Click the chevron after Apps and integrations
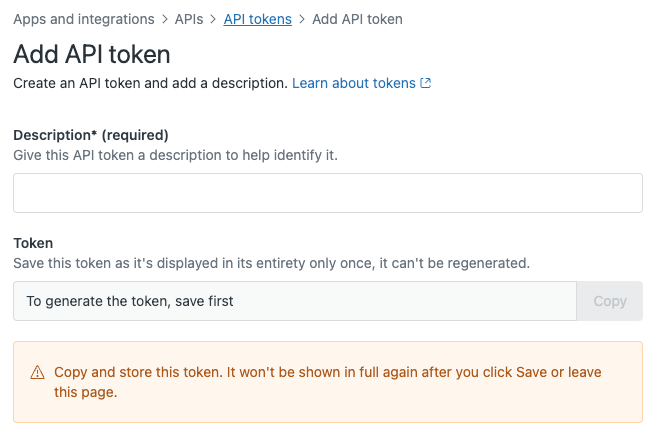The image size is (659, 445). (165, 19)
